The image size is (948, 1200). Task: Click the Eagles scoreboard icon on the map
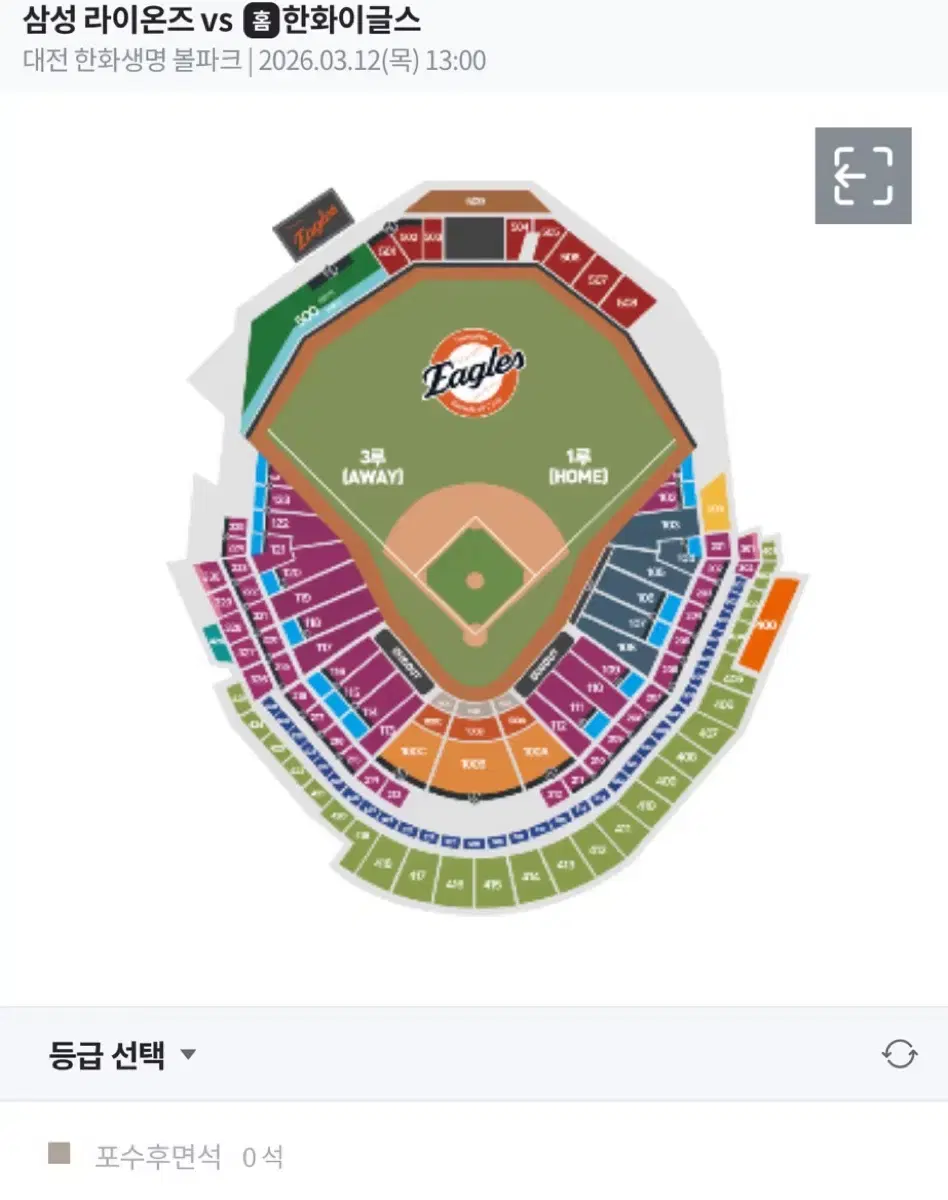click(x=312, y=225)
